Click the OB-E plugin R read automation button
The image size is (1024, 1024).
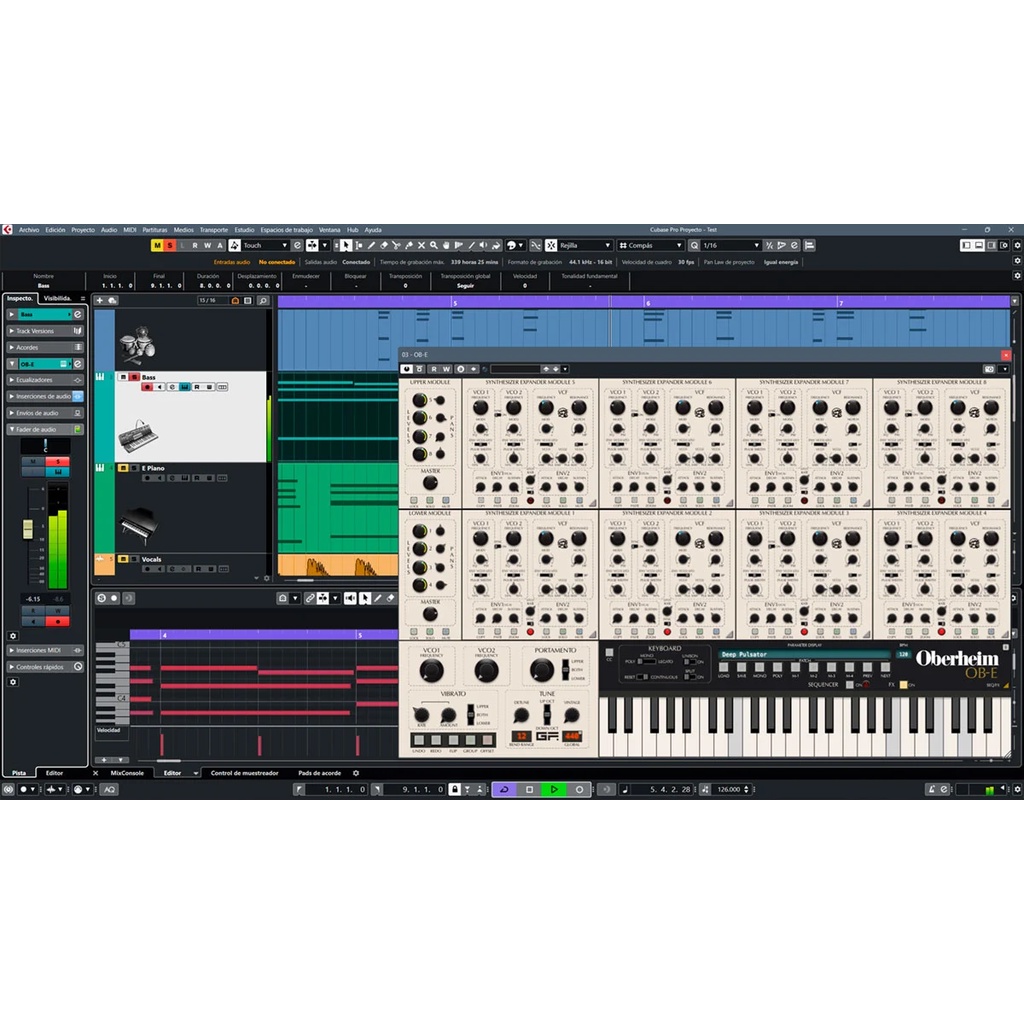[434, 369]
